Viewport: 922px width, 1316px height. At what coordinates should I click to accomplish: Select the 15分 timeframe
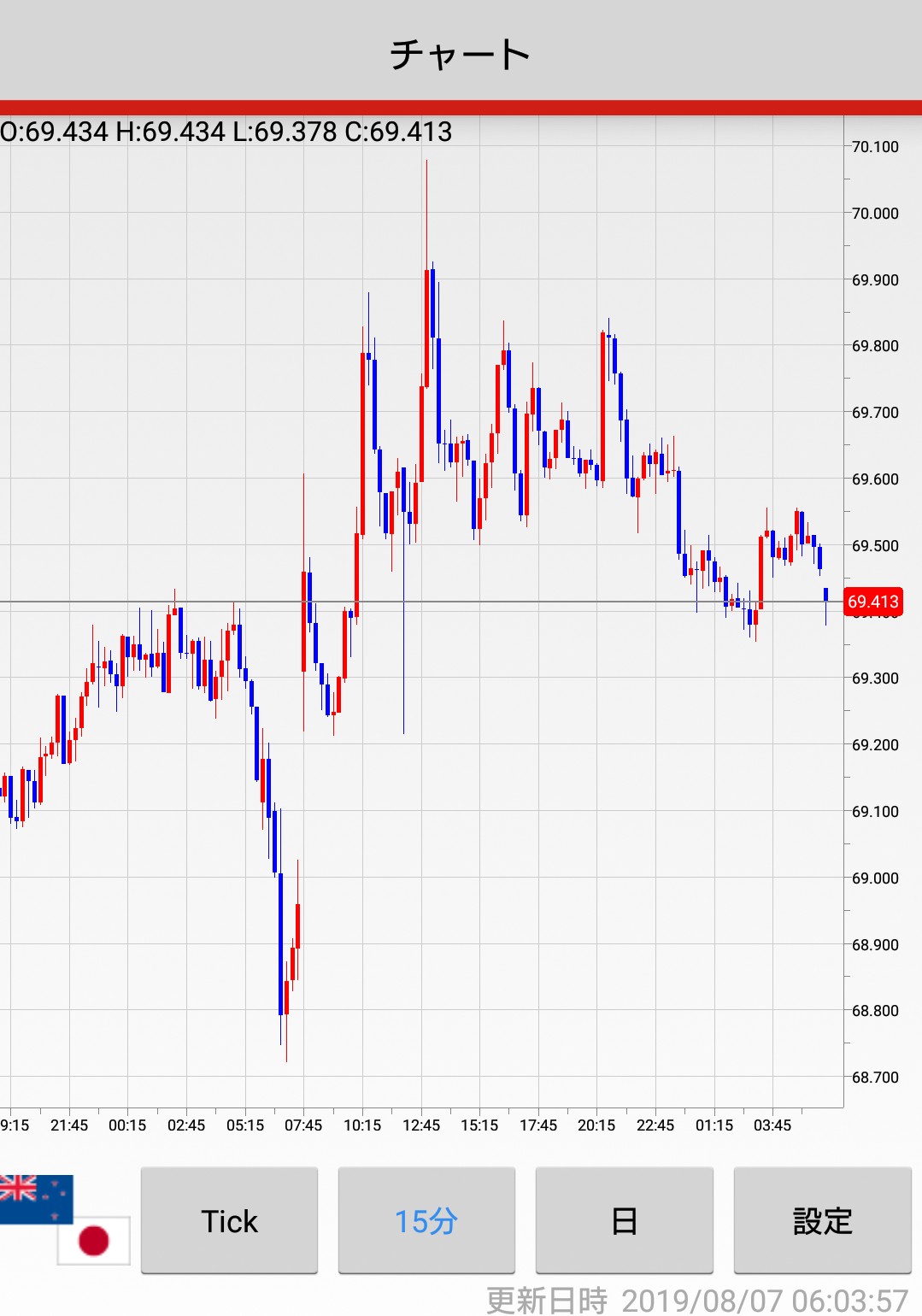click(x=426, y=1220)
